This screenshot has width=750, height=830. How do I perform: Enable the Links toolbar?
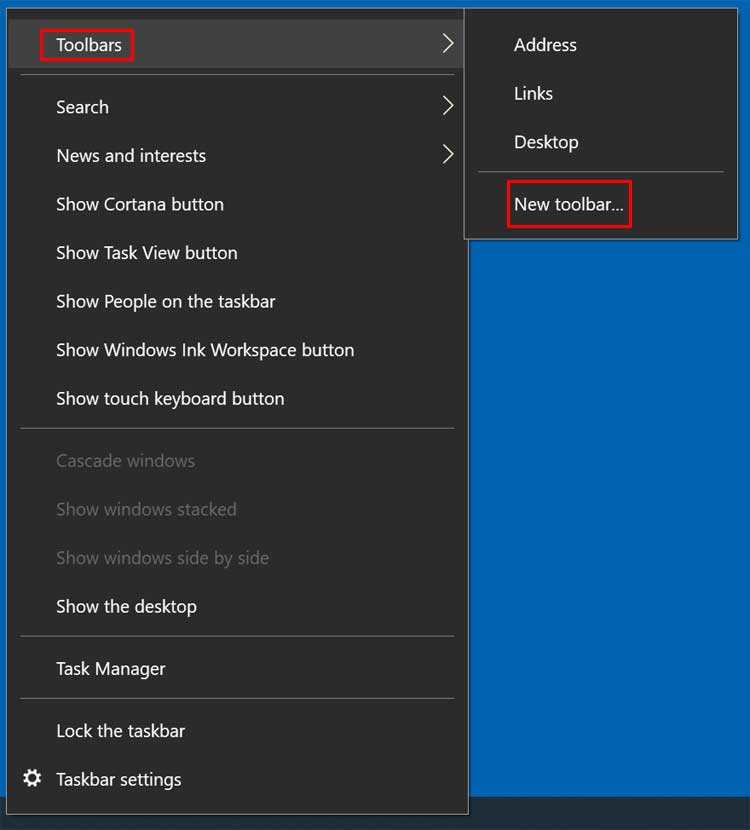pyautogui.click(x=601, y=94)
